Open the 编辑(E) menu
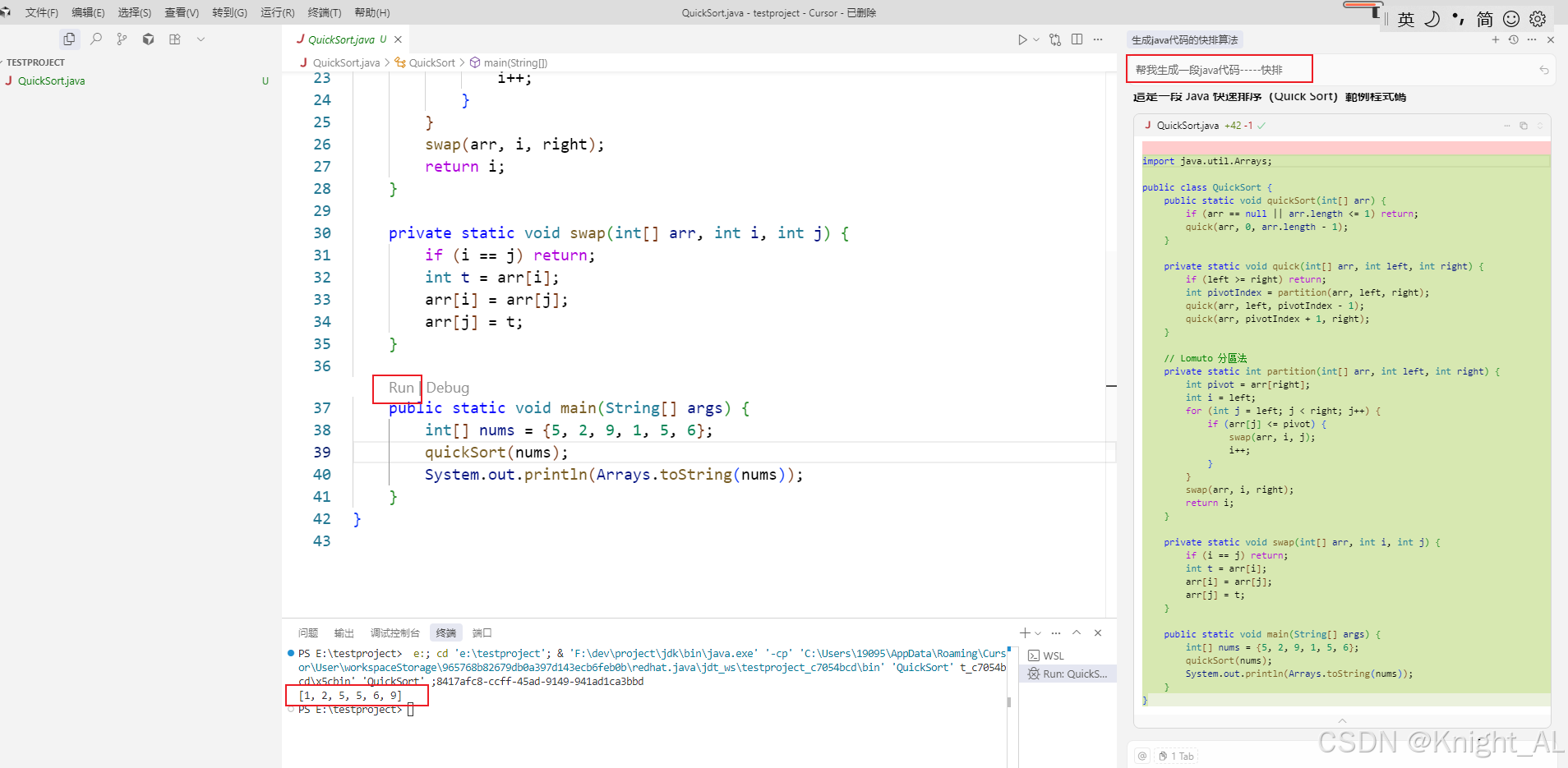The height and width of the screenshot is (768, 1568). [x=88, y=12]
